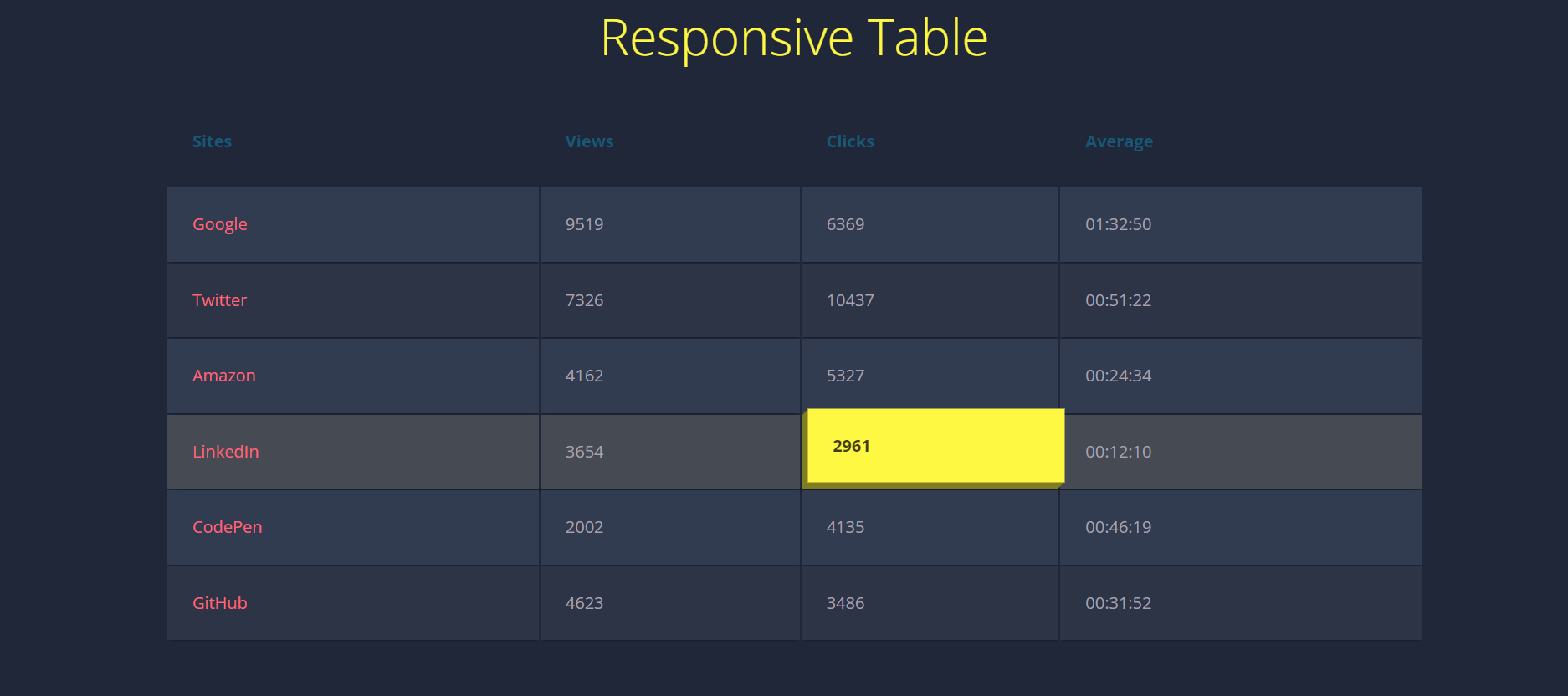Viewport: 1568px width, 696px height.
Task: Select the CodePen site cell
Action: pyautogui.click(x=353, y=527)
